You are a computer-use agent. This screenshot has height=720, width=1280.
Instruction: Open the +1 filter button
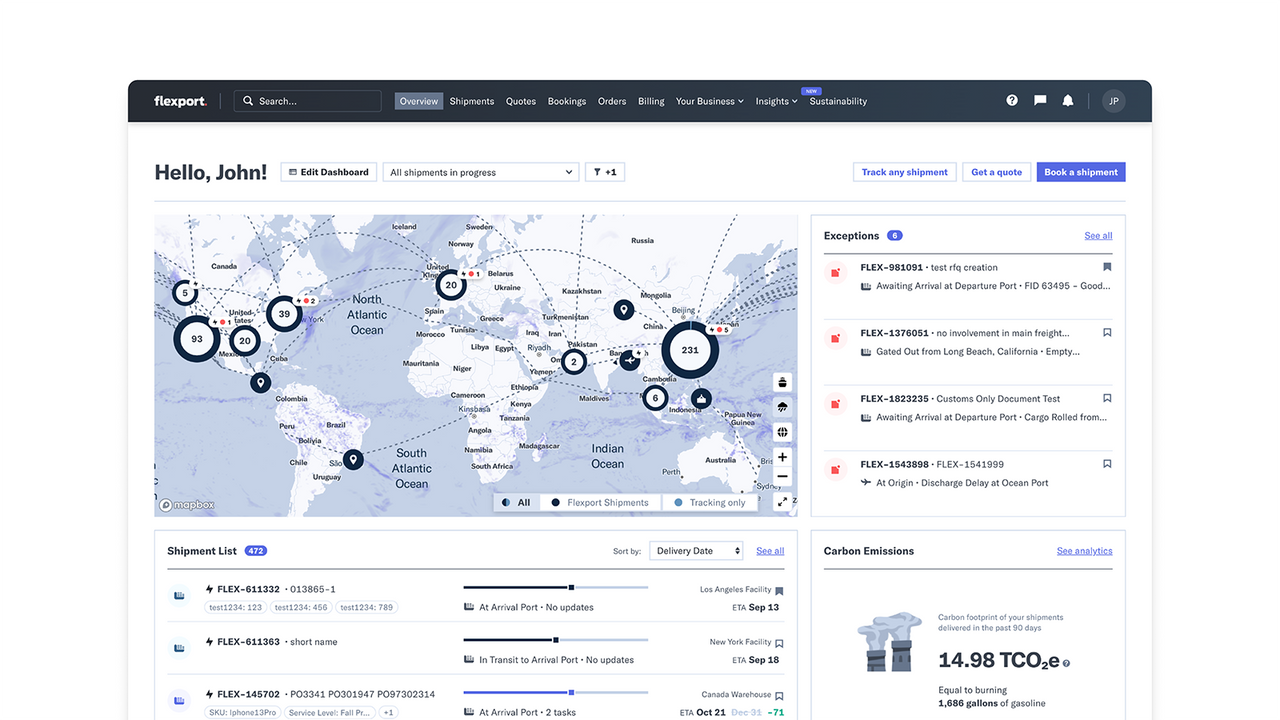click(x=605, y=172)
